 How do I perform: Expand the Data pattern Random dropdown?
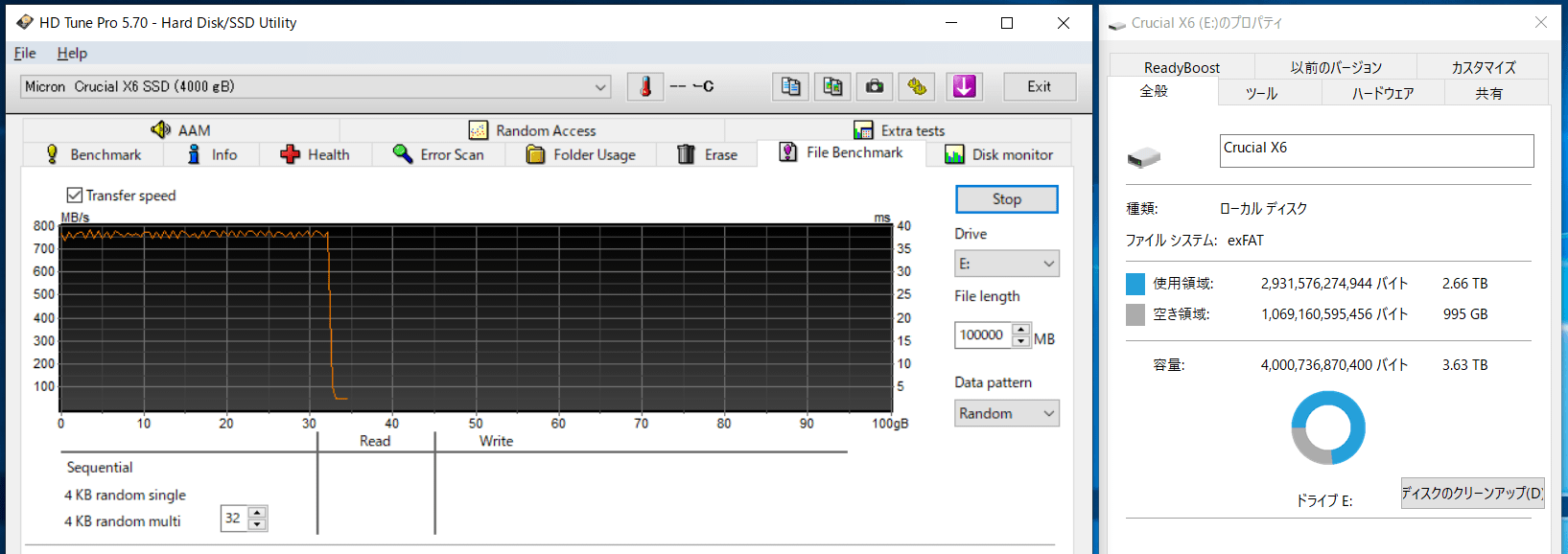(x=1048, y=413)
